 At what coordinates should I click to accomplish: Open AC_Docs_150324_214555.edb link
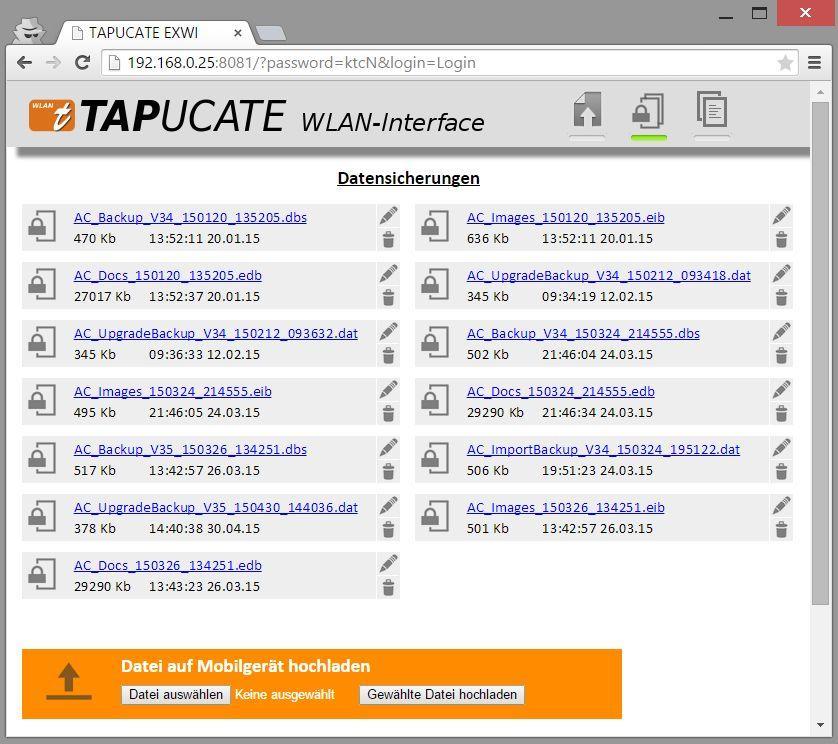[561, 392]
